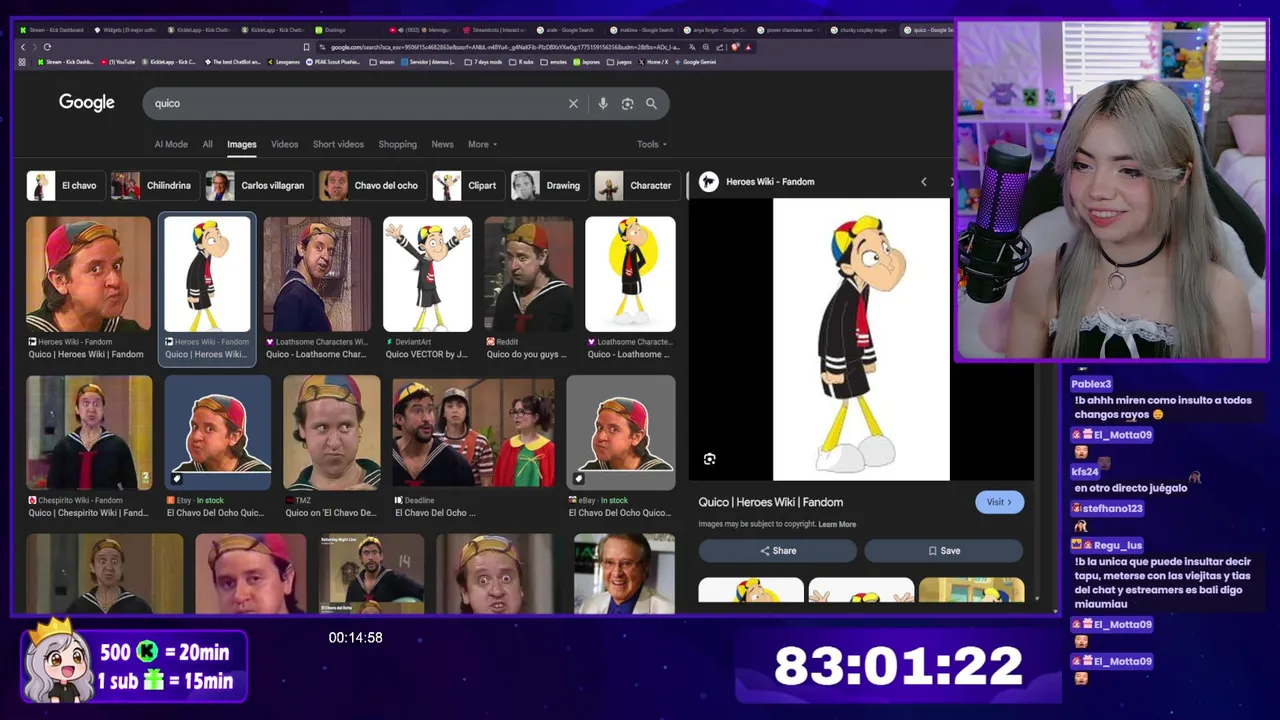Switch to the Videos tab
1280x720 pixels.
[x=284, y=144]
